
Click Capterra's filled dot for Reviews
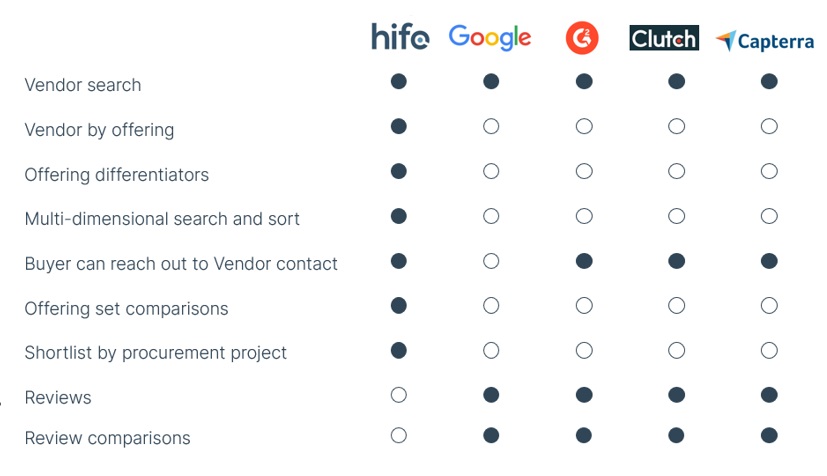pos(769,395)
